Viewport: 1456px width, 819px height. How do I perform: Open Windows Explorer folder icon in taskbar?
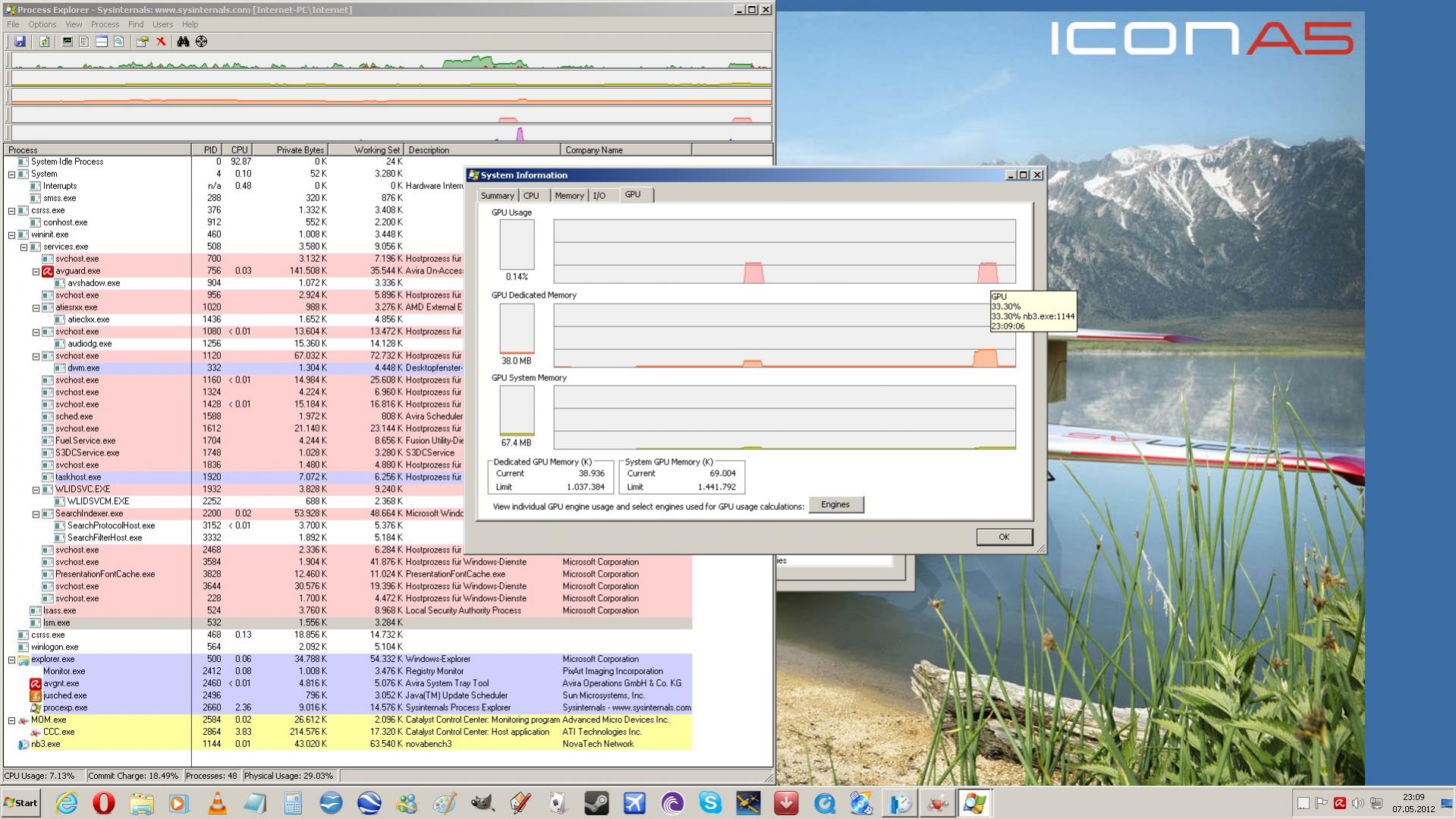coord(142,803)
